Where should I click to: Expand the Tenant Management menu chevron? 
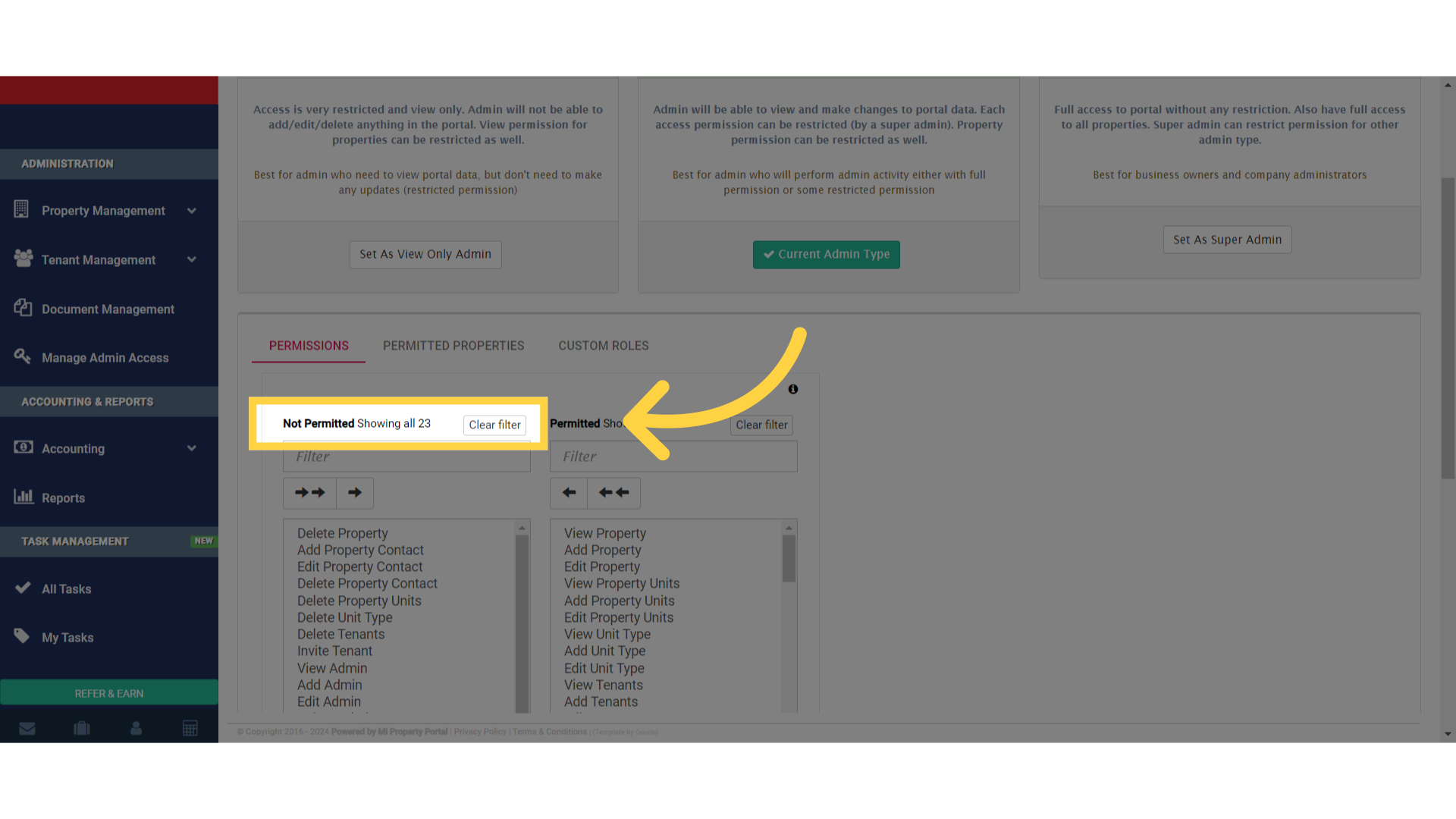coord(192,259)
